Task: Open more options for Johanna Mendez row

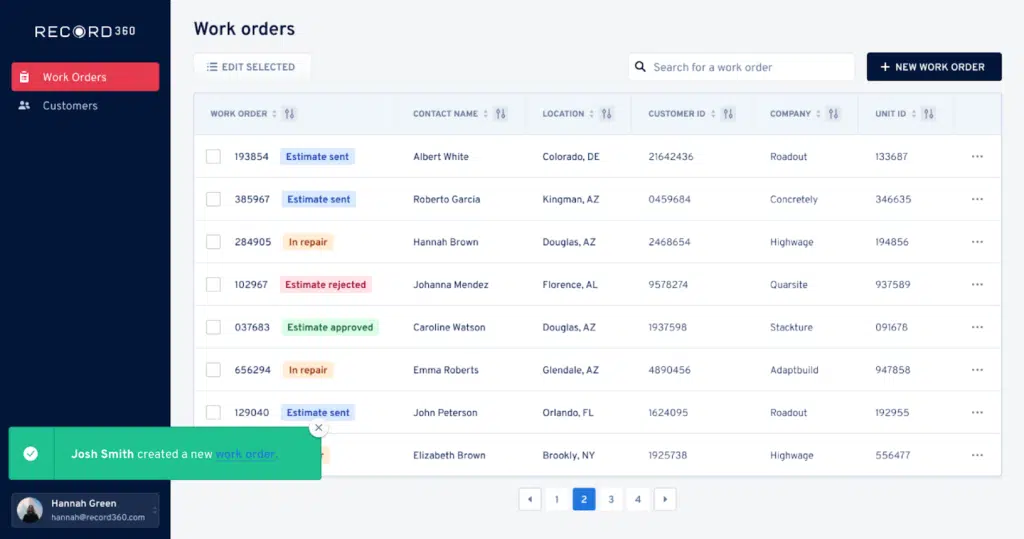Action: point(977,285)
